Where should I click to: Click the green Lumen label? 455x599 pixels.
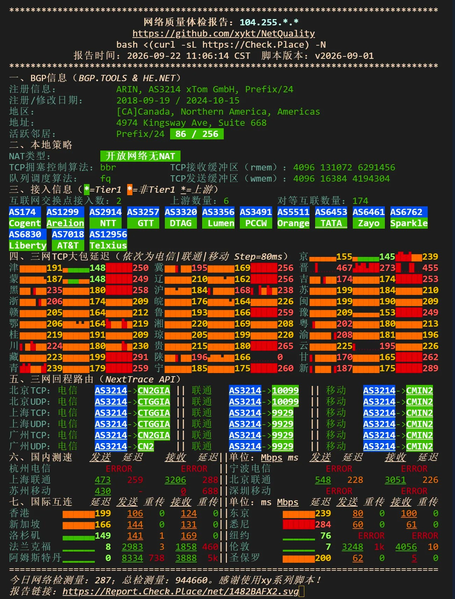tap(218, 223)
